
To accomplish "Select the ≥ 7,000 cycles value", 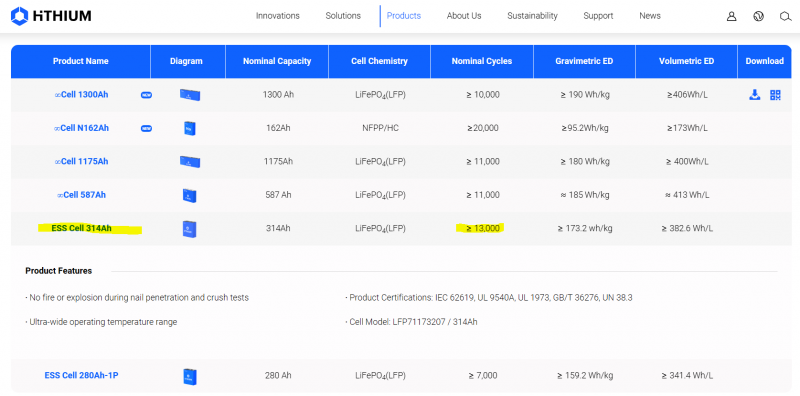I will 483,376.
